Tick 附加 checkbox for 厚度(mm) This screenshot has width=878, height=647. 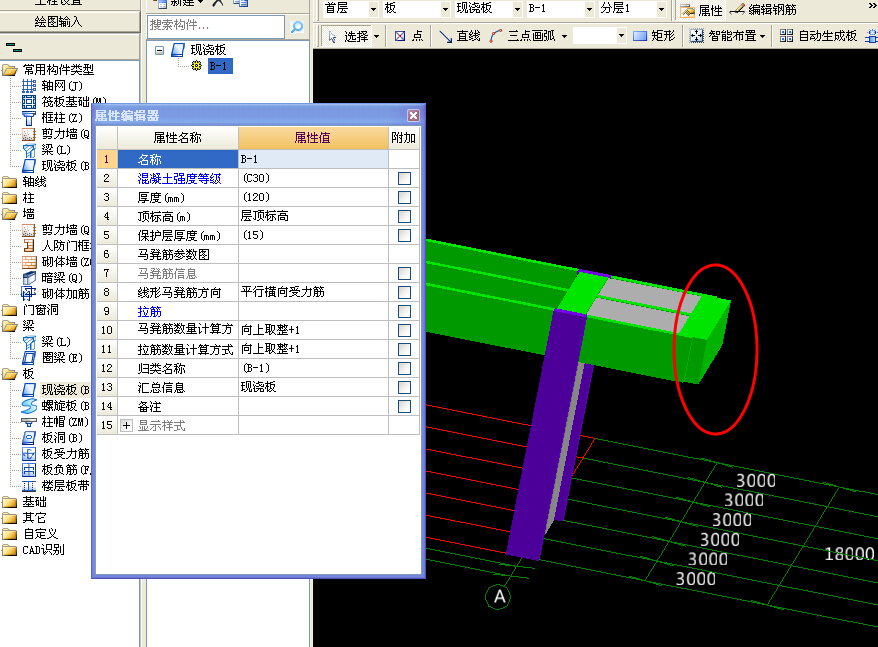tap(404, 198)
